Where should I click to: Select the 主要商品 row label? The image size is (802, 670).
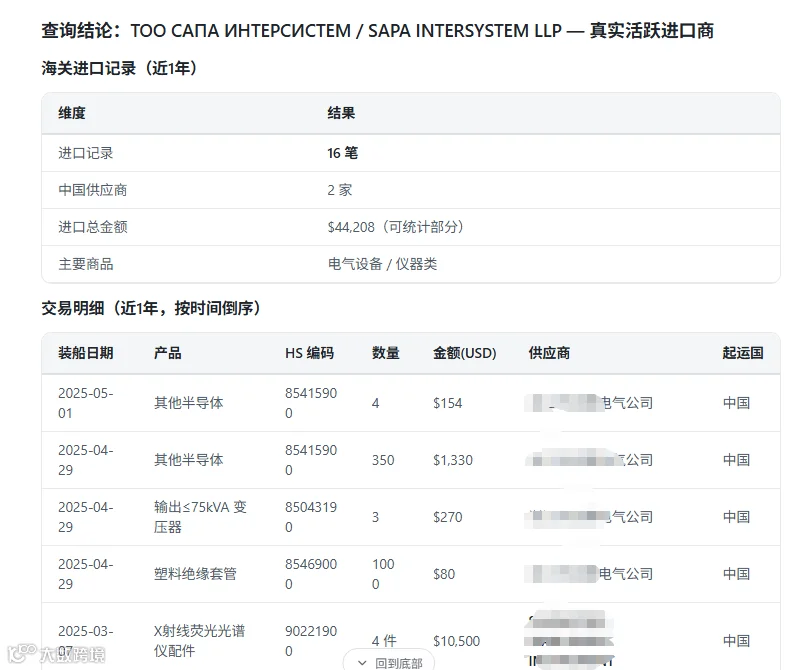point(85,264)
